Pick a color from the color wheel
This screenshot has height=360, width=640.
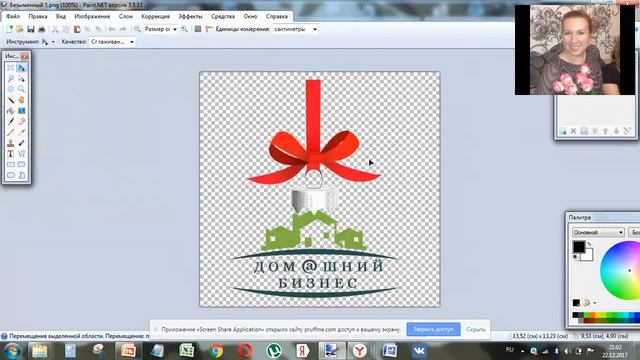(x=620, y=270)
